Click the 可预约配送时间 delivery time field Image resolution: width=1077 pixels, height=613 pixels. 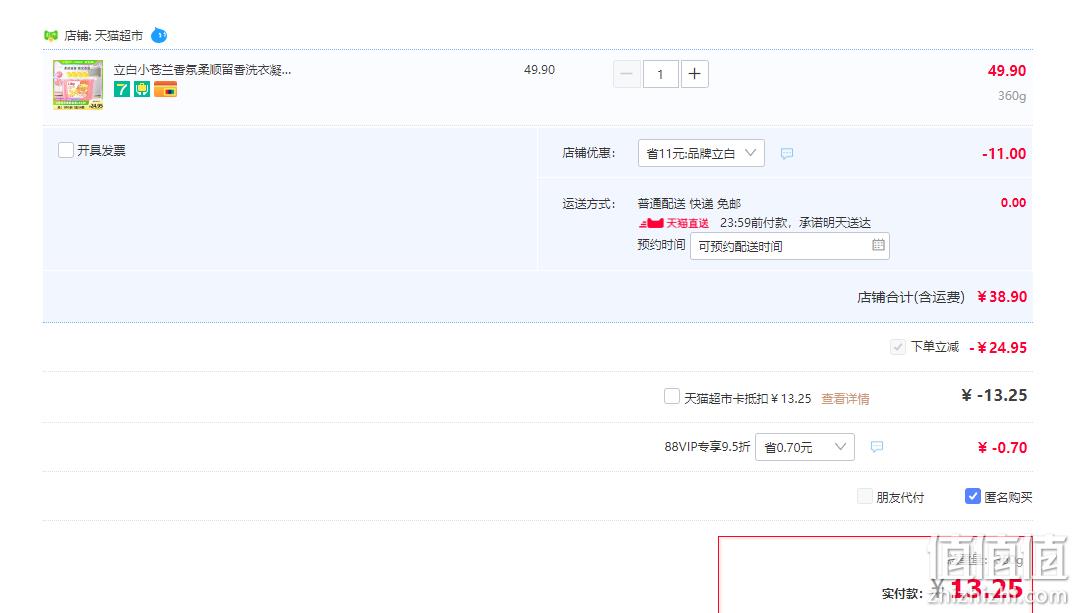(790, 246)
